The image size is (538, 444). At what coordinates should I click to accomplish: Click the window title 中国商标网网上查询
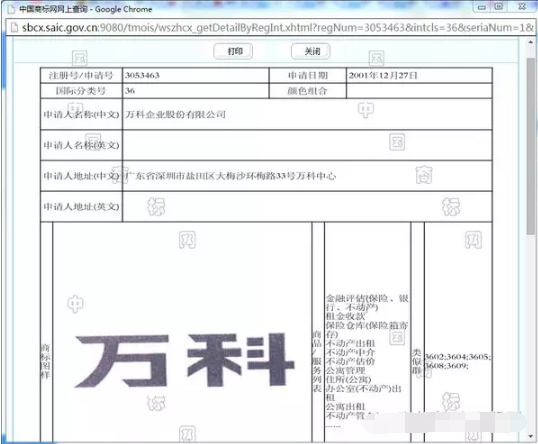pos(53,9)
